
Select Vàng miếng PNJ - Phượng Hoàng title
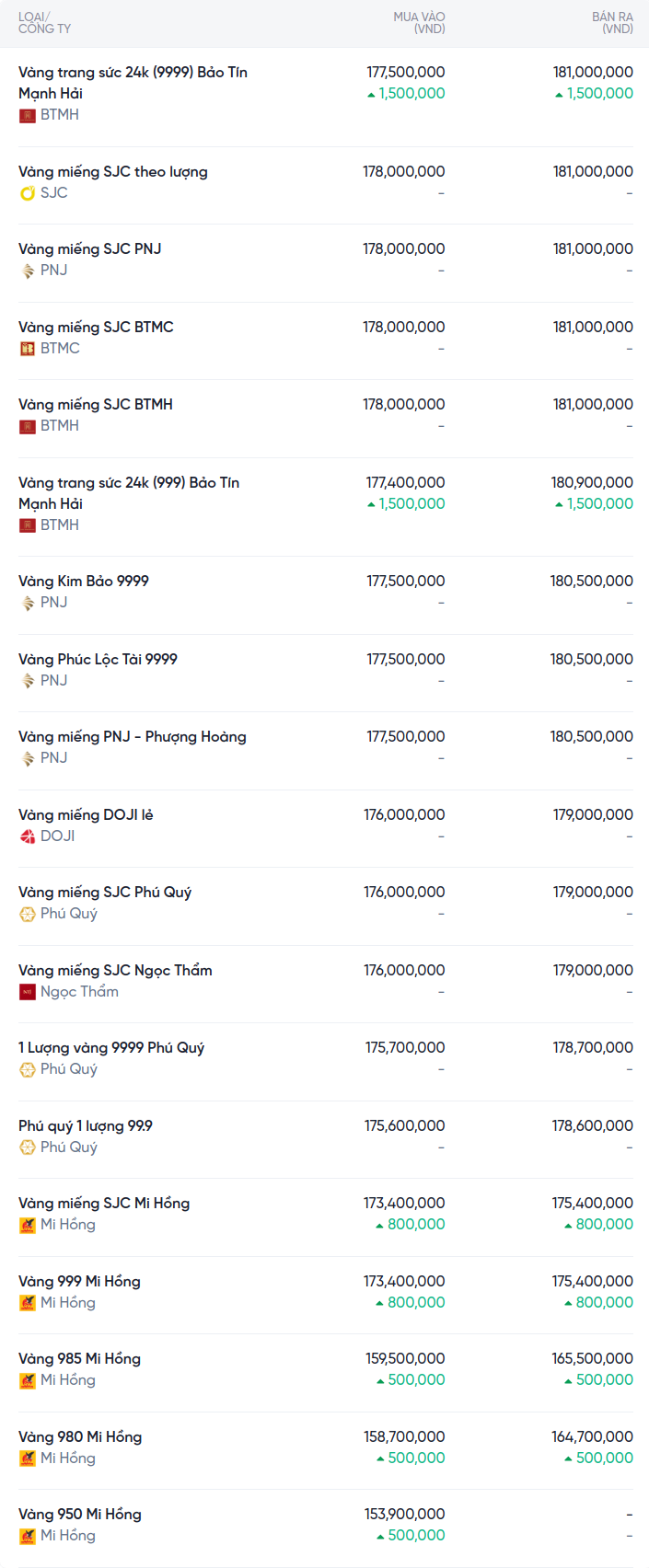(133, 737)
